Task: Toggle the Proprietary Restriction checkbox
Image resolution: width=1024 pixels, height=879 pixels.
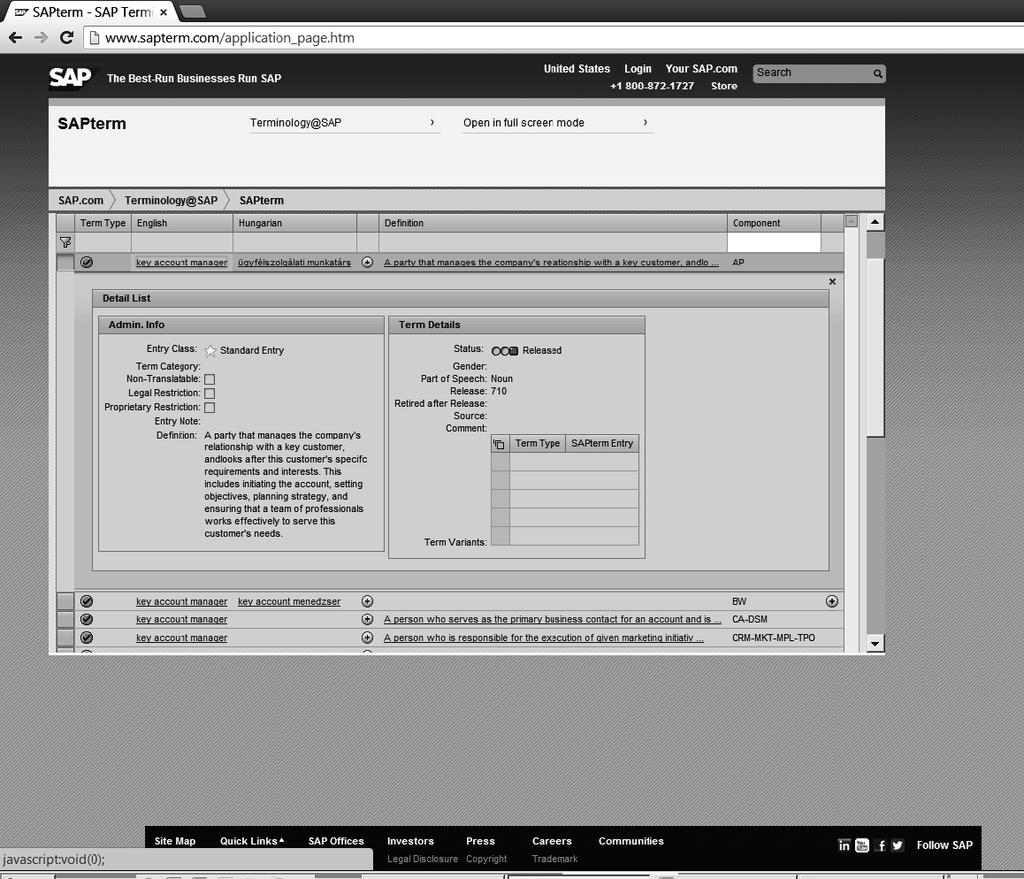Action: tap(210, 408)
